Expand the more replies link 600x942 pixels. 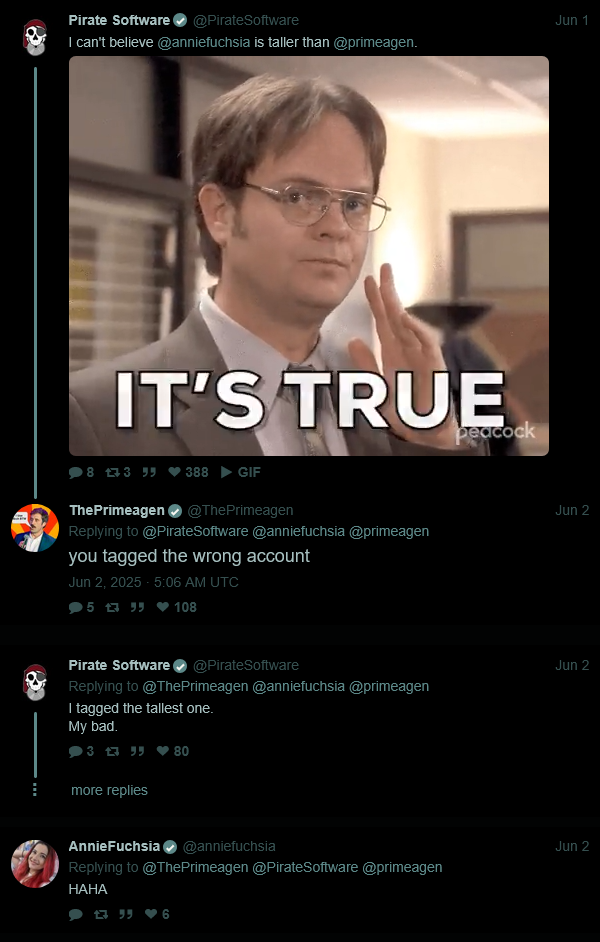click(x=109, y=790)
